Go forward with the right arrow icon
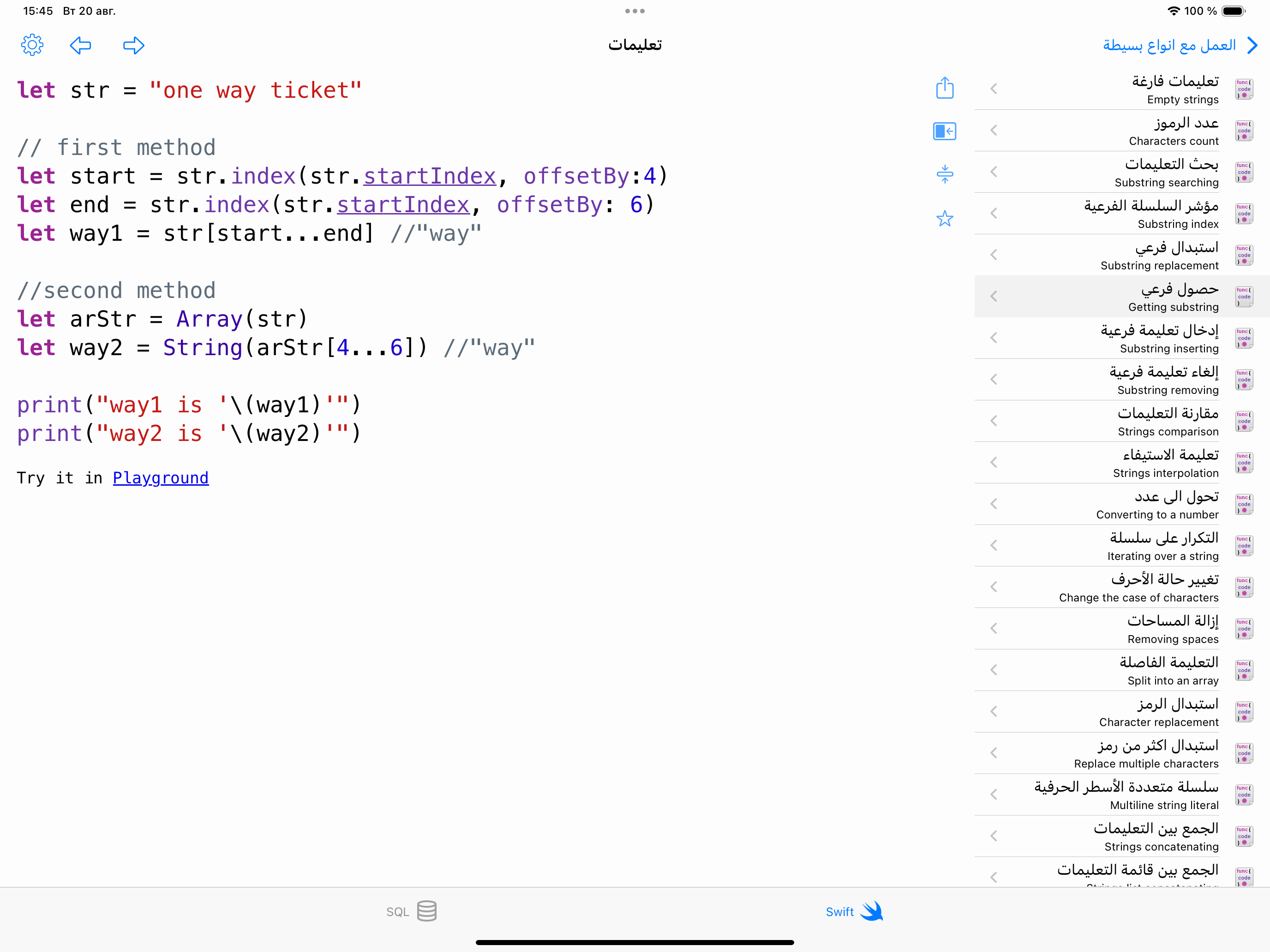Viewport: 1270px width, 952px height. (x=134, y=45)
